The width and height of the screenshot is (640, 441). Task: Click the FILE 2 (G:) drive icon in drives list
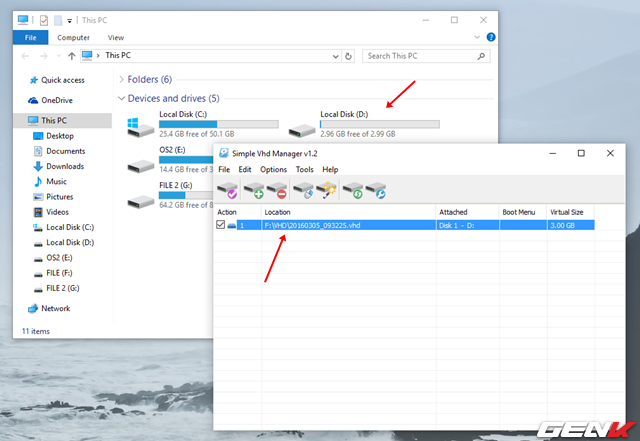point(140,202)
